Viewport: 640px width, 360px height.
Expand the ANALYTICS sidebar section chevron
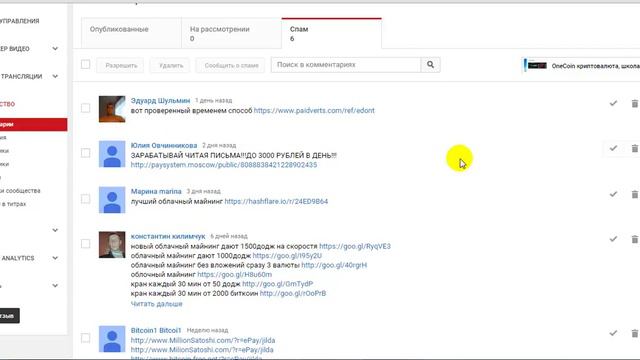pos(55,258)
